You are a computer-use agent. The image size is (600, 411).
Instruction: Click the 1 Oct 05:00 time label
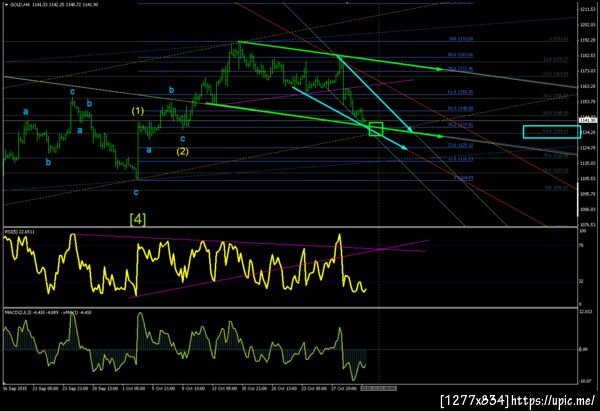[x=133, y=388]
